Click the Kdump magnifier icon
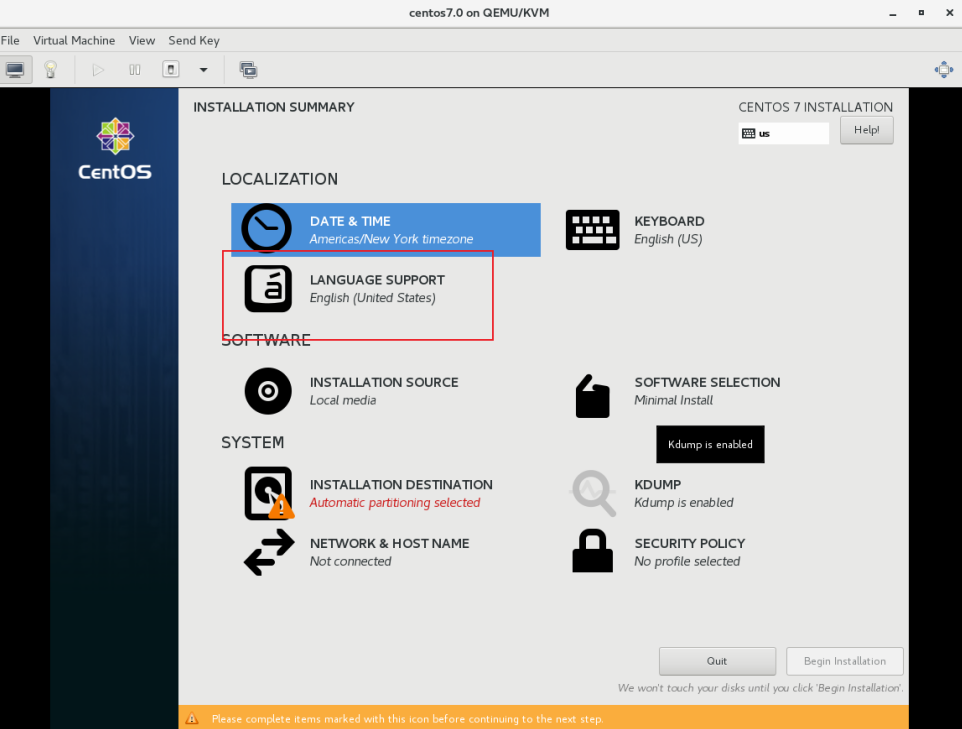Viewport: 962px width, 729px height. (593, 493)
